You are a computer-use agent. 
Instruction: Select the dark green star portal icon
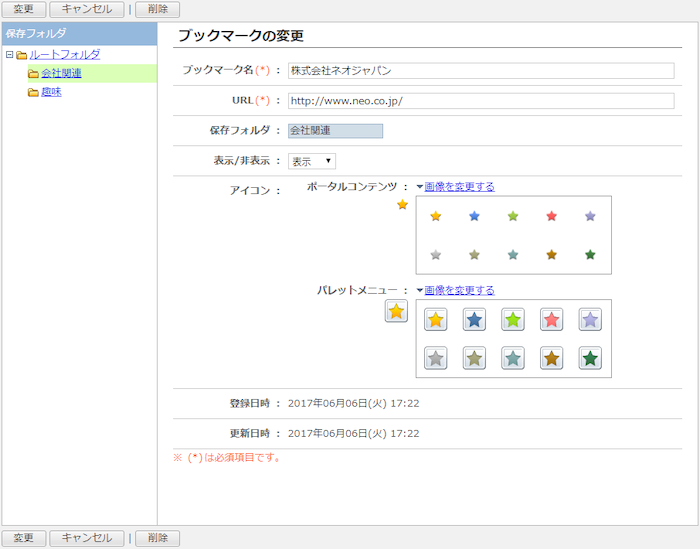point(590,255)
